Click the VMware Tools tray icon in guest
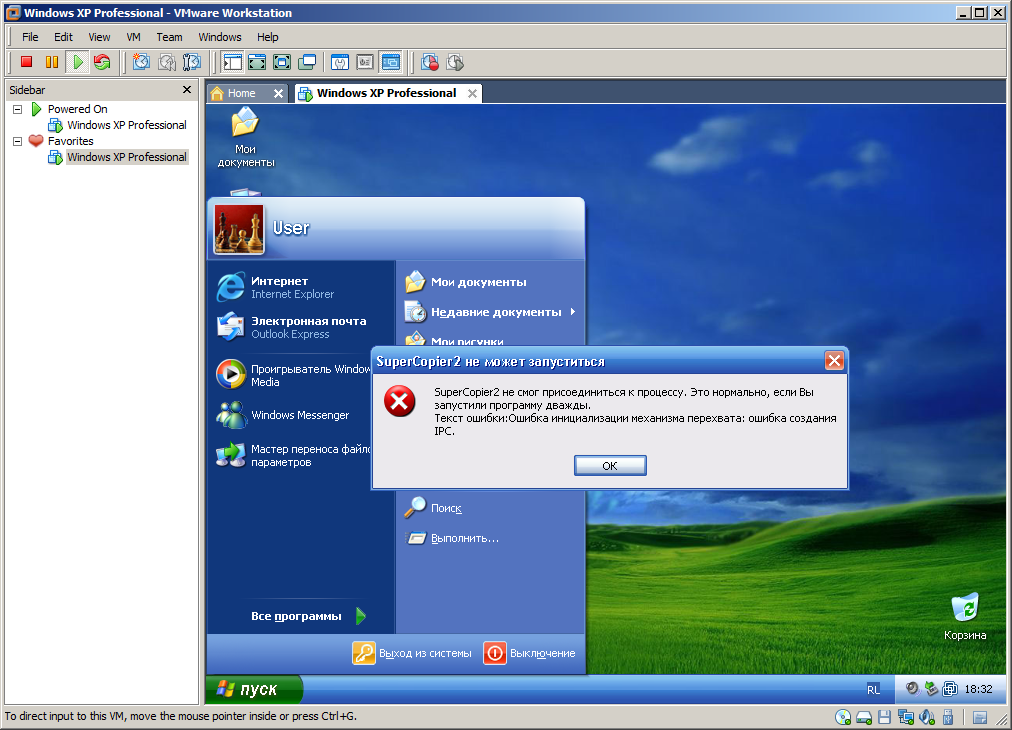Image resolution: width=1012 pixels, height=730 pixels. (950, 689)
